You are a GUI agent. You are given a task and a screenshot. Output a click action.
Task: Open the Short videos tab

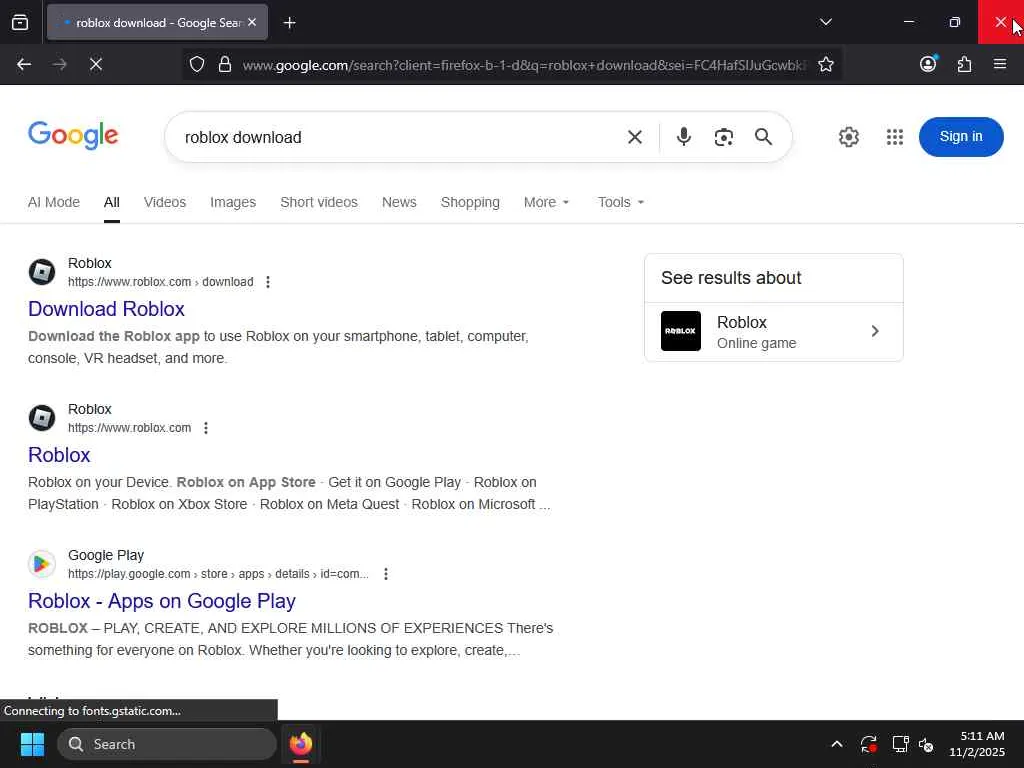point(319,202)
